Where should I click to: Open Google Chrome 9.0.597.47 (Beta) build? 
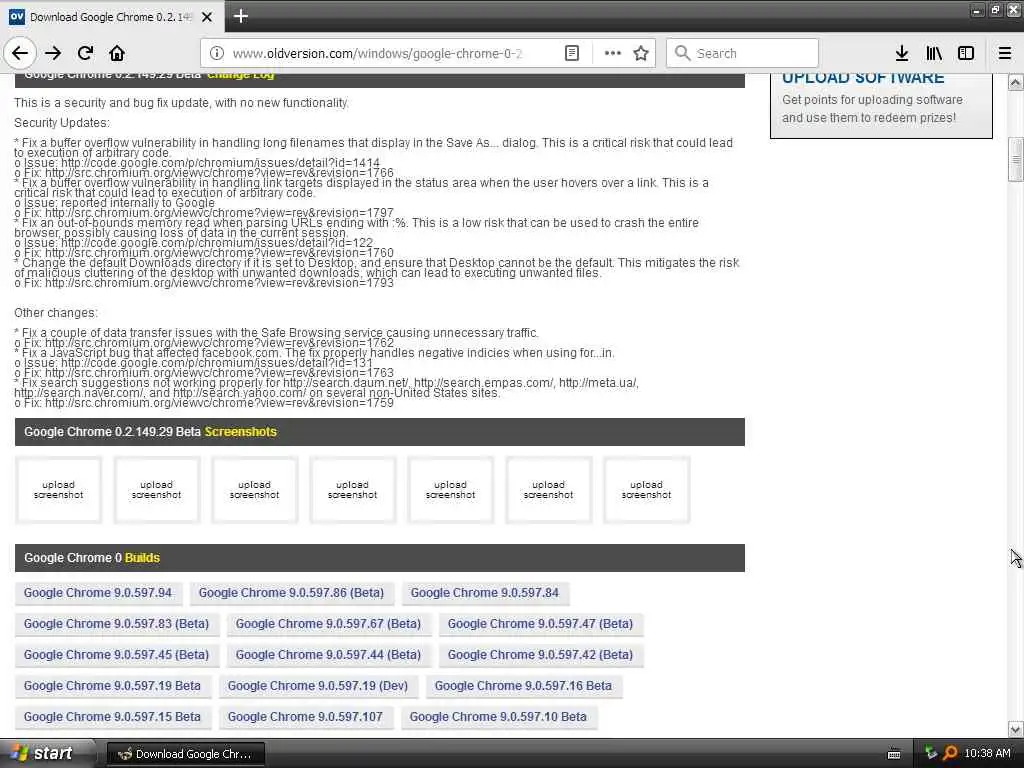[540, 624]
